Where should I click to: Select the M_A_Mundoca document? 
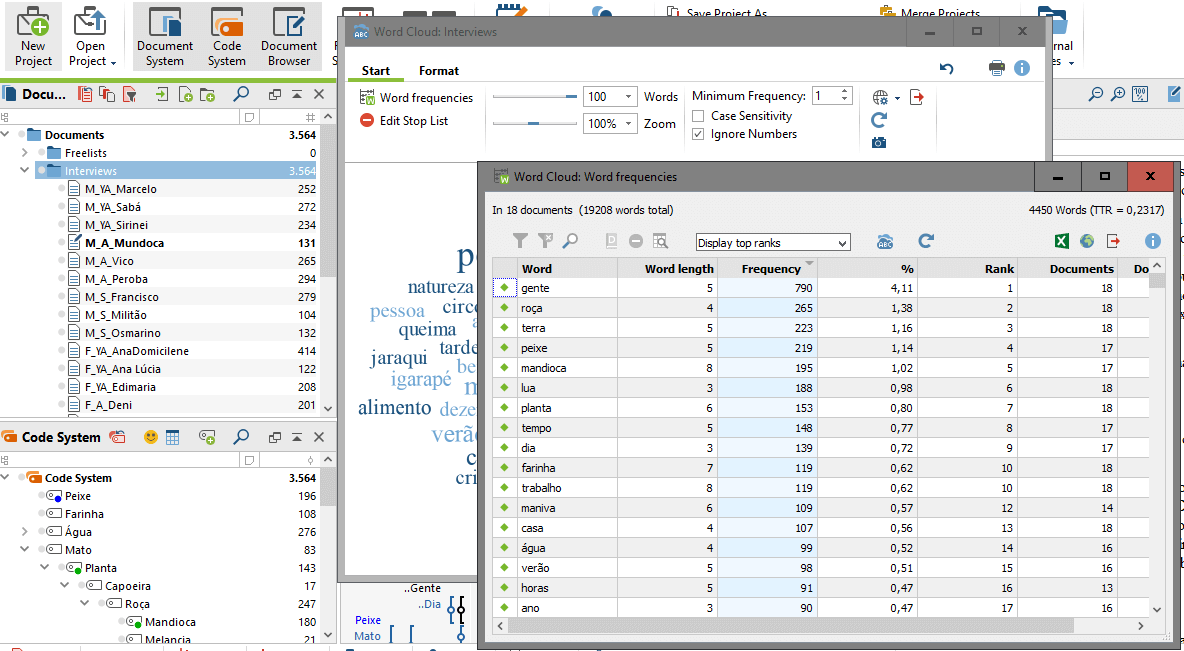125,243
